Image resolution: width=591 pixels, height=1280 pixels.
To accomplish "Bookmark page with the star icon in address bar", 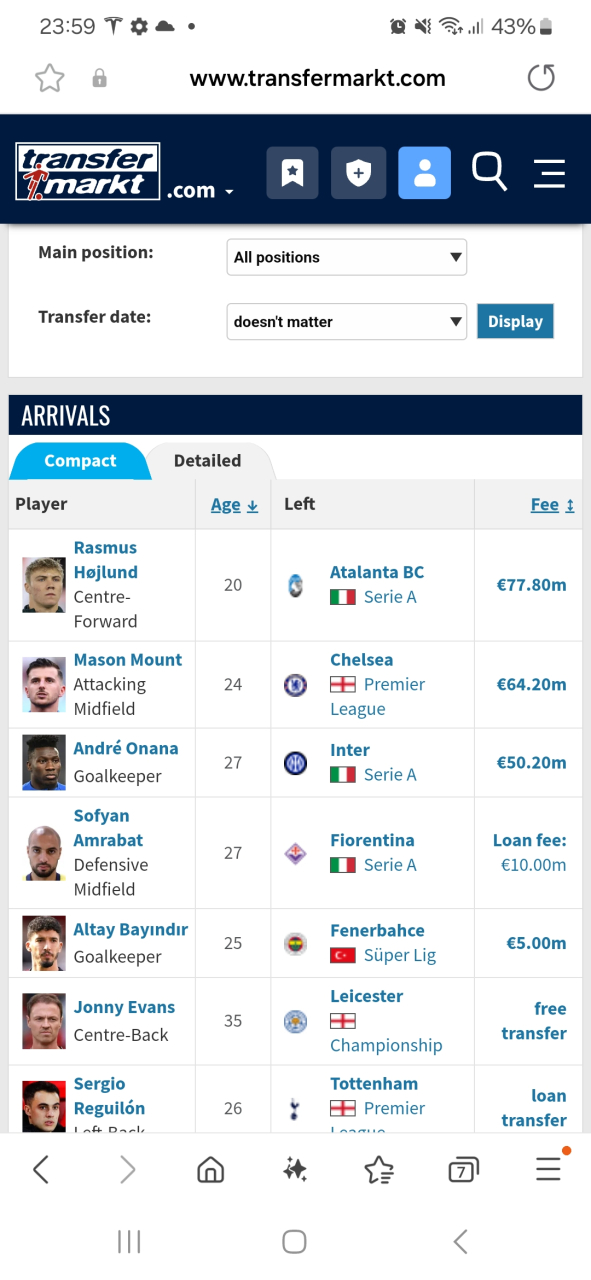I will pyautogui.click(x=49, y=78).
